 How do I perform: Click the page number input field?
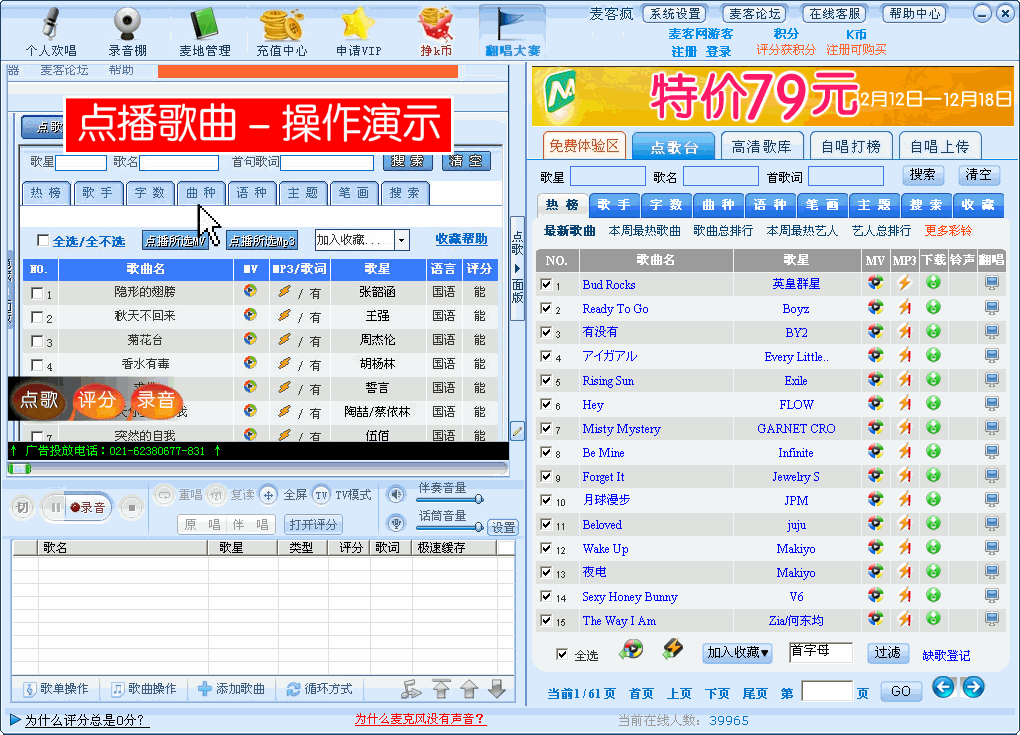(826, 691)
